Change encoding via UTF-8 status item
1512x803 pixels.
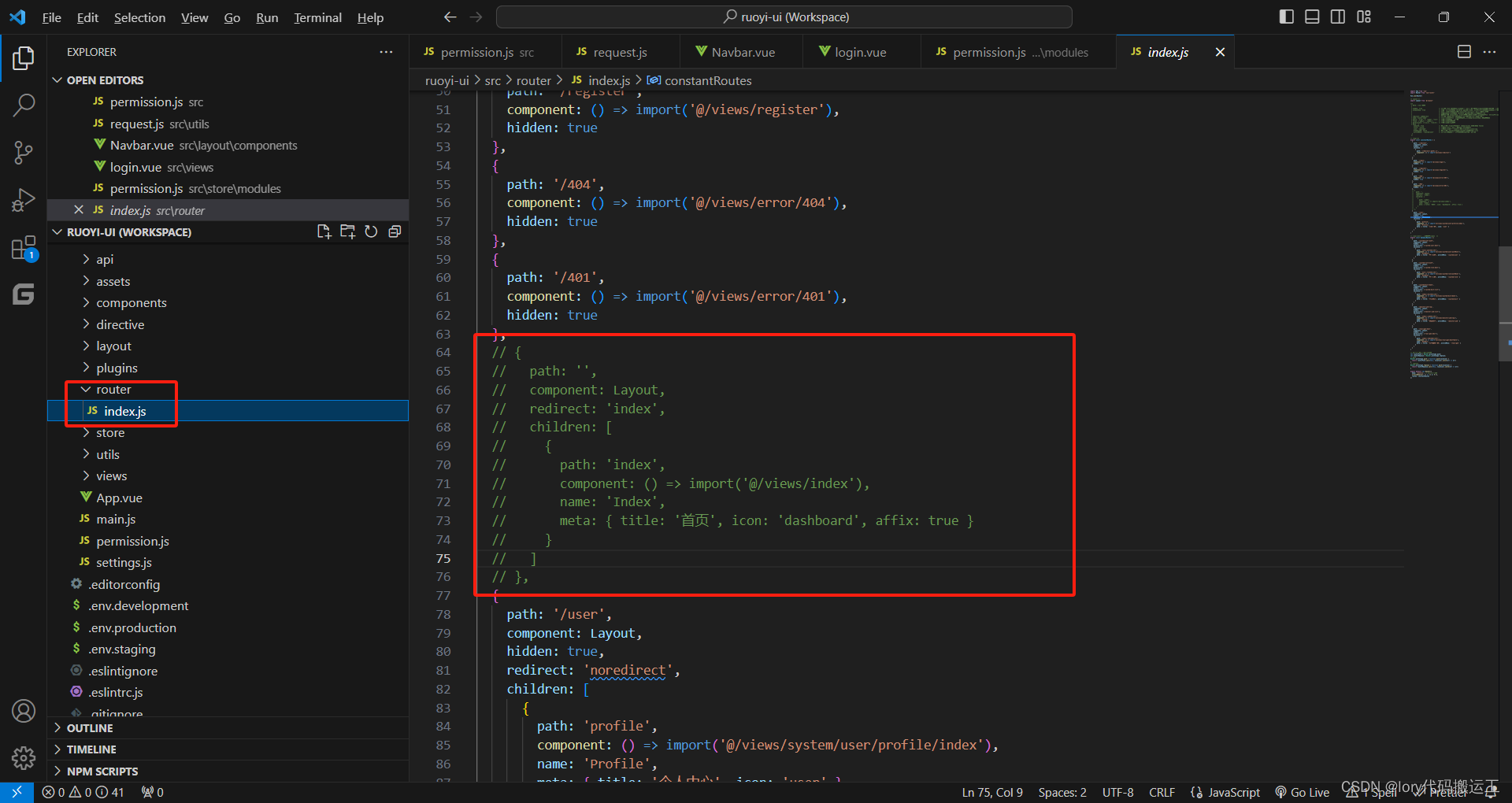click(x=1117, y=792)
